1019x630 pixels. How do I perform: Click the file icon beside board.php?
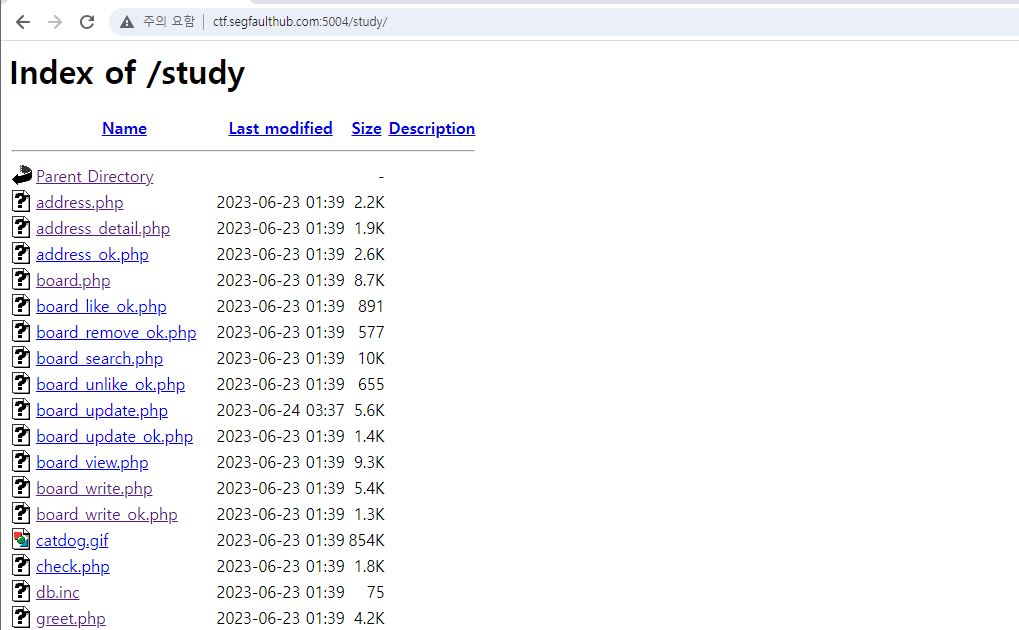coord(21,279)
